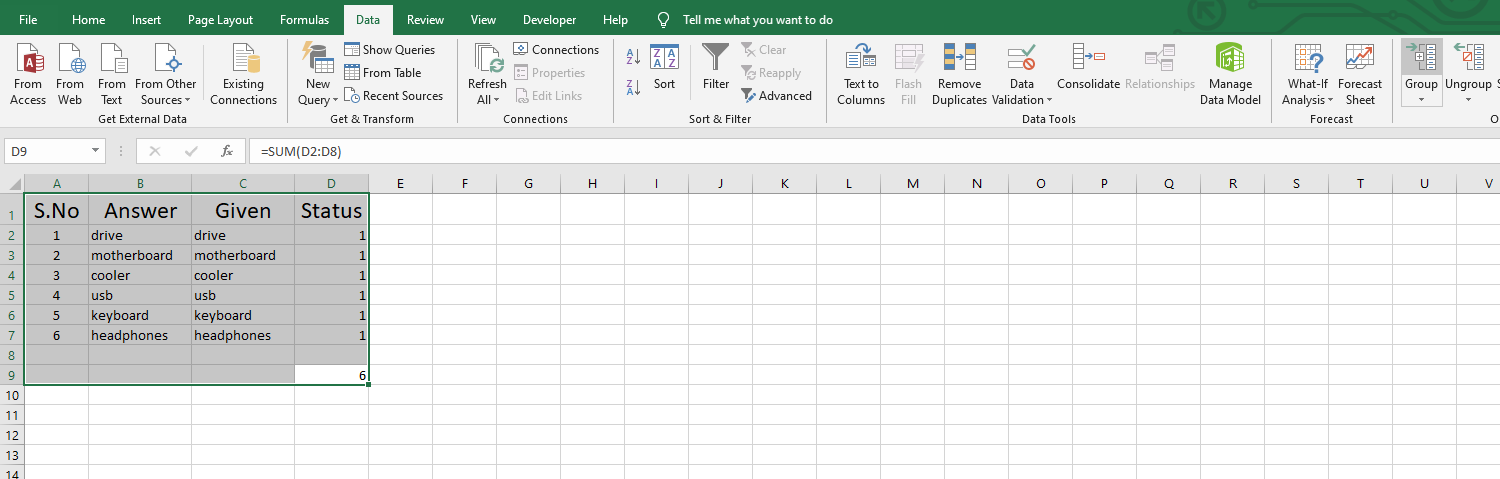Expand the Name Box dropdown arrow
This screenshot has width=1500, height=479.
point(96,151)
